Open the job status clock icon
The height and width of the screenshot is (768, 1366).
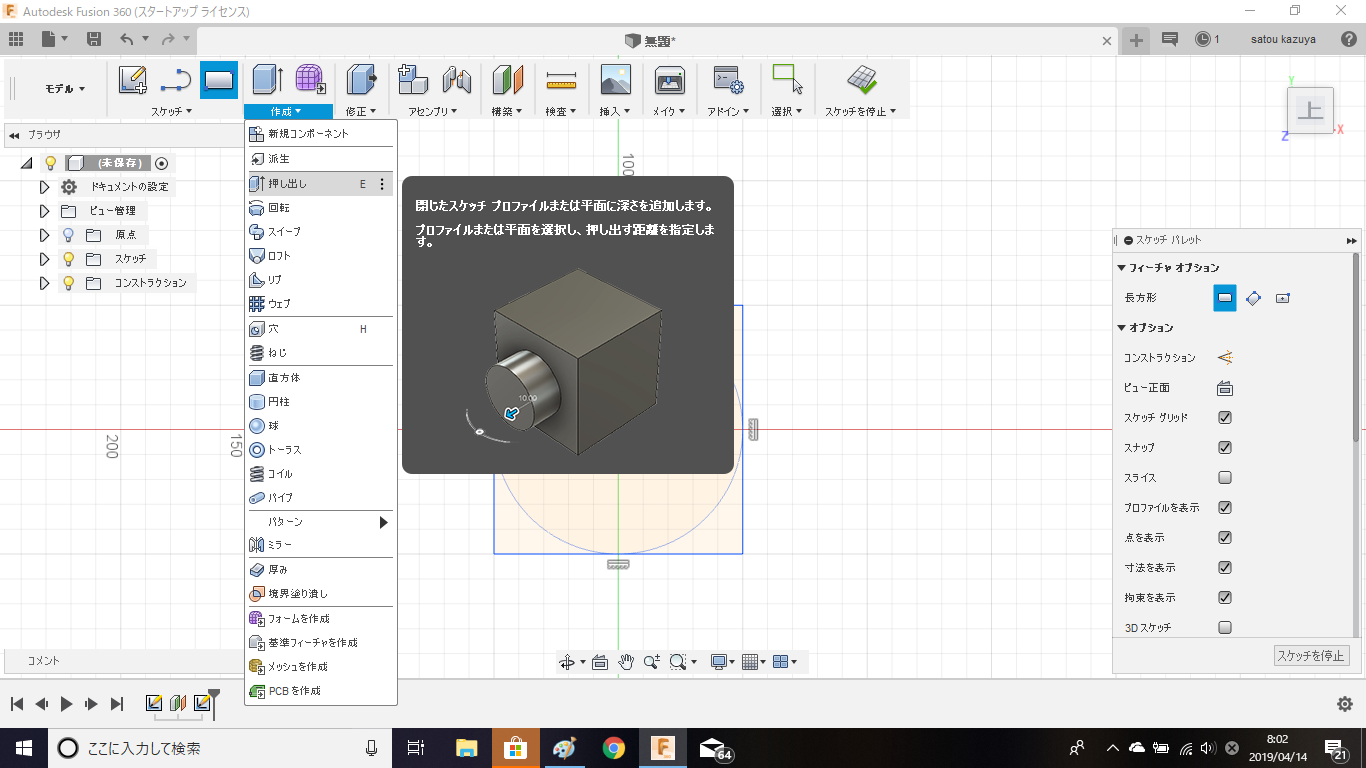pyautogui.click(x=1202, y=39)
